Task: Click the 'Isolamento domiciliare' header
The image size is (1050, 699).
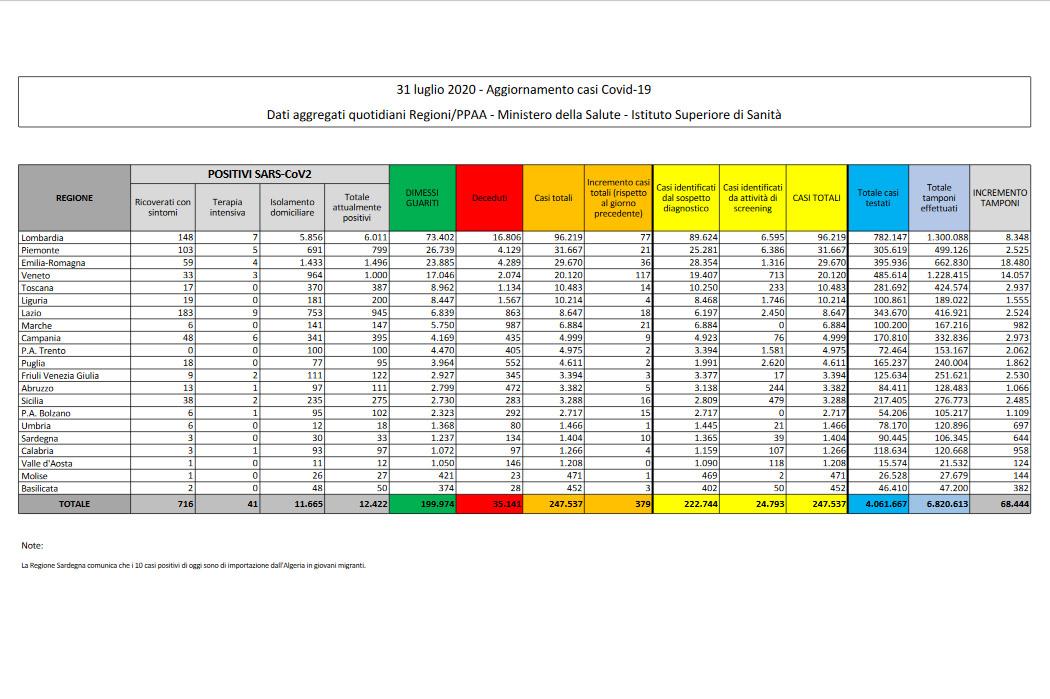Action: pos(292,207)
